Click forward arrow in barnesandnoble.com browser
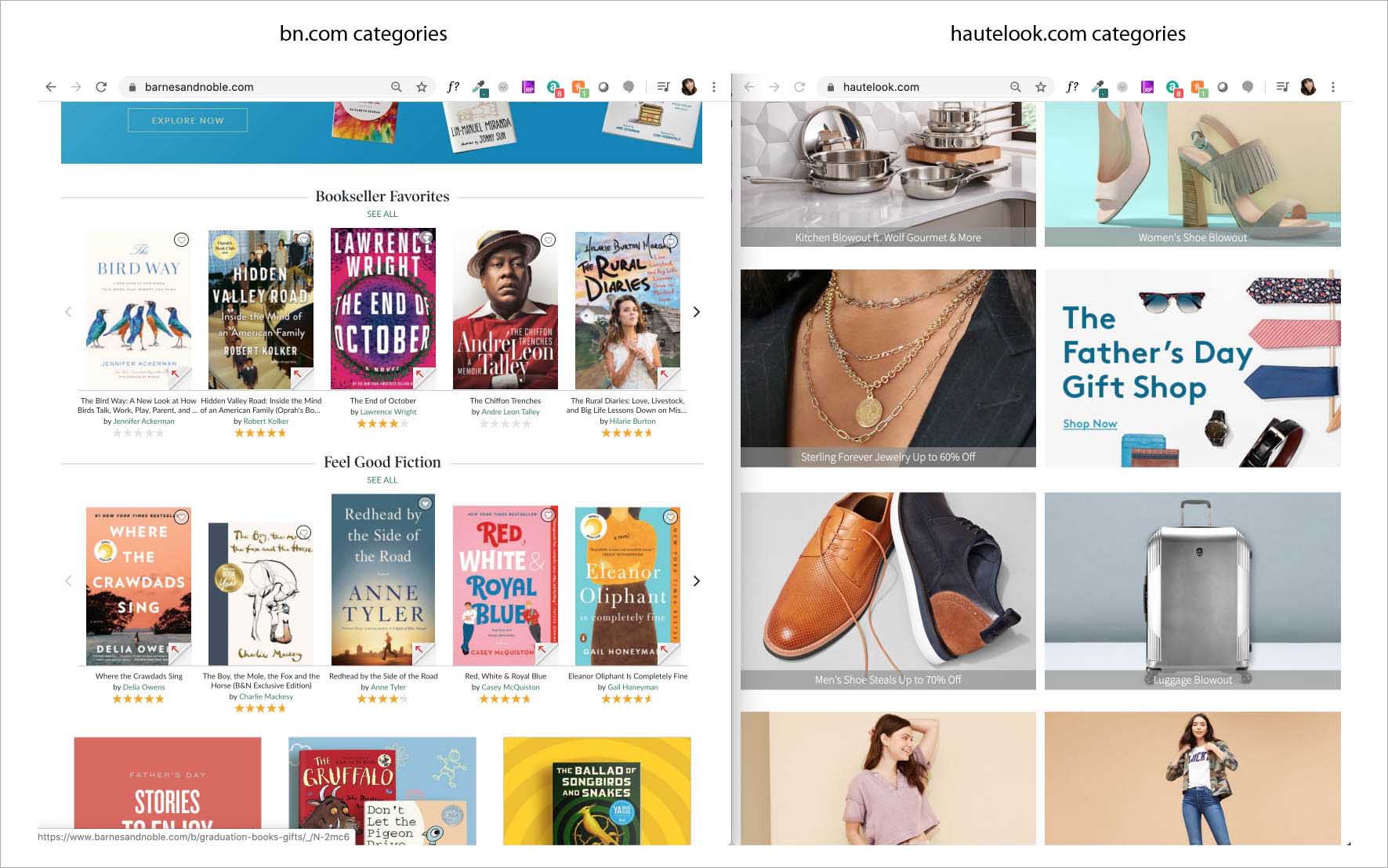 tap(76, 87)
